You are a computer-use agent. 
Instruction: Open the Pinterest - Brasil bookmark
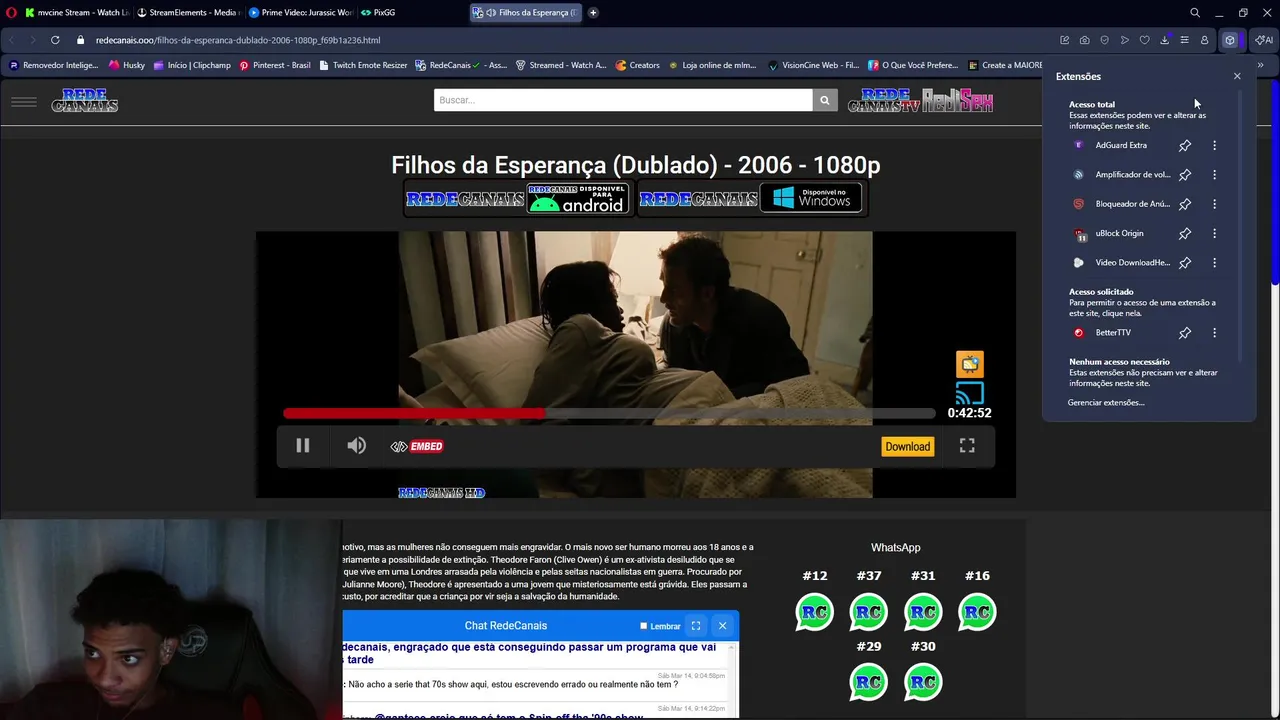(274, 65)
